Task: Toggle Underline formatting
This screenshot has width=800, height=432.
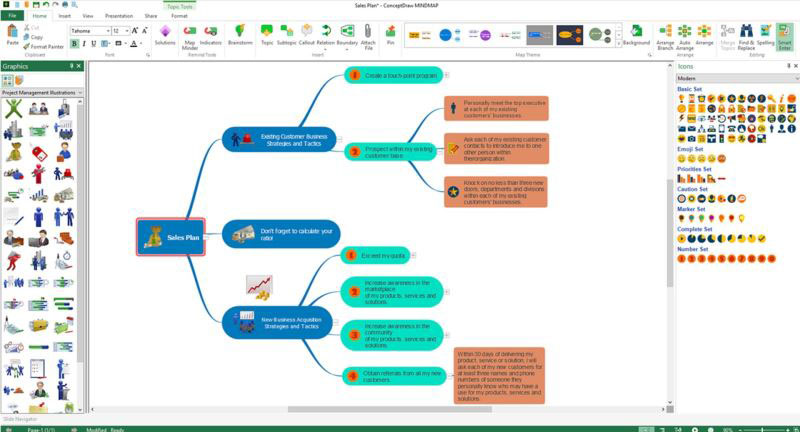Action: click(x=93, y=44)
